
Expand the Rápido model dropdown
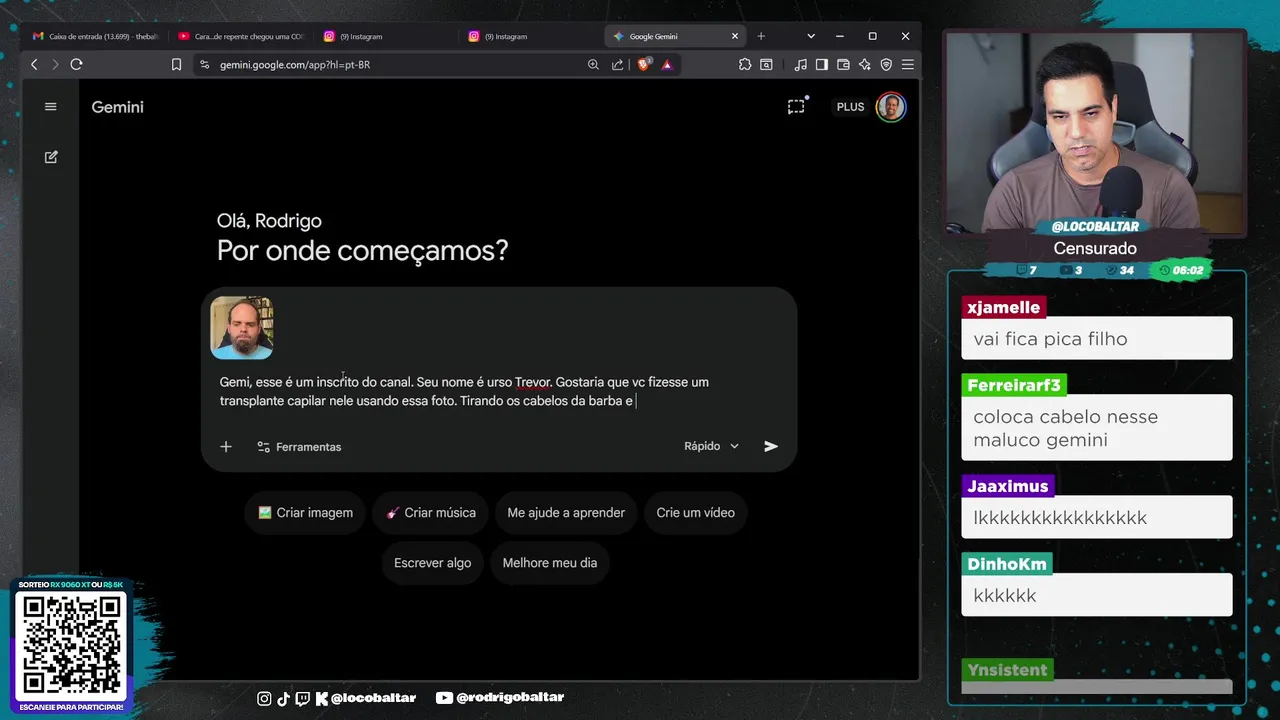coord(711,446)
